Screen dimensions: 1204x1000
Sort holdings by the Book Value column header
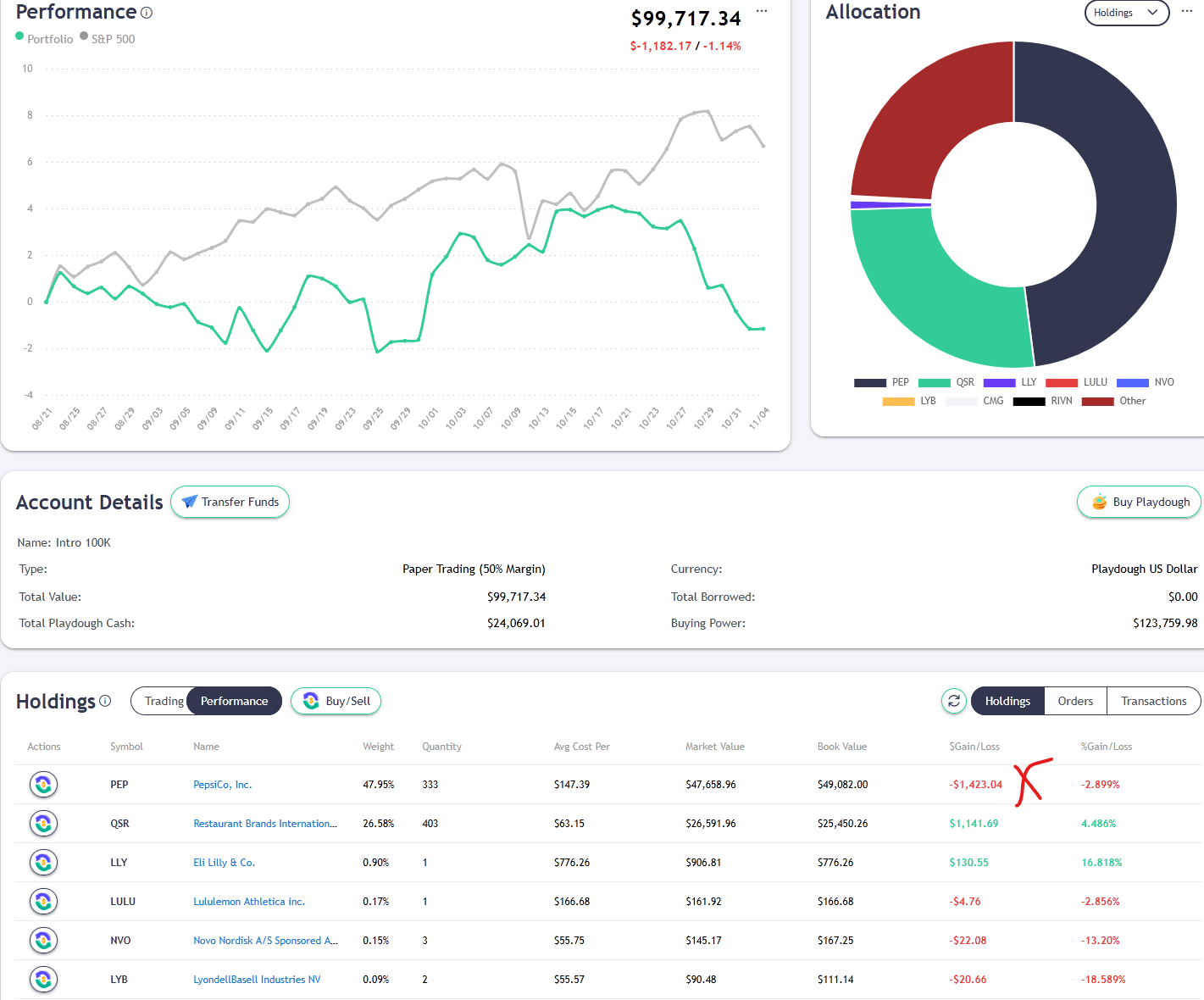point(841,747)
